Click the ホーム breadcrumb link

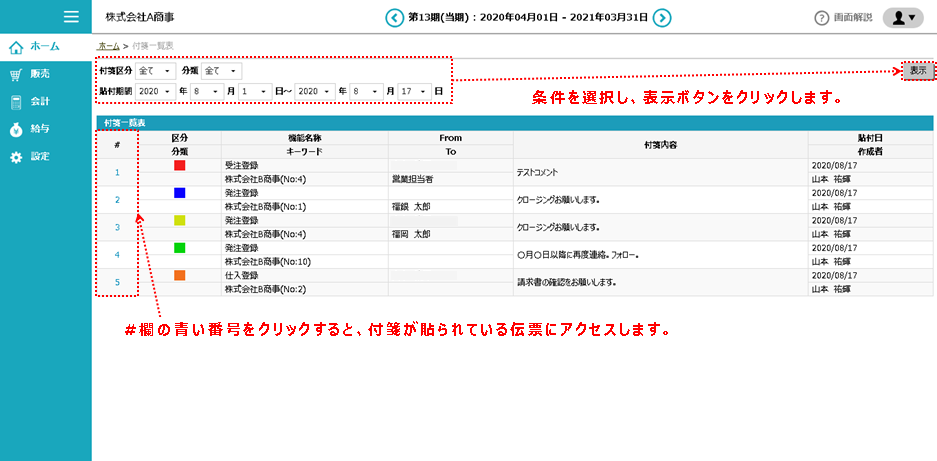108,46
